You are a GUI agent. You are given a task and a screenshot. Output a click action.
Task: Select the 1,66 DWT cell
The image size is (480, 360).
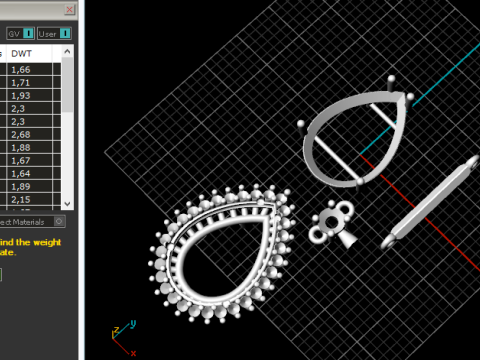[x=29, y=70]
